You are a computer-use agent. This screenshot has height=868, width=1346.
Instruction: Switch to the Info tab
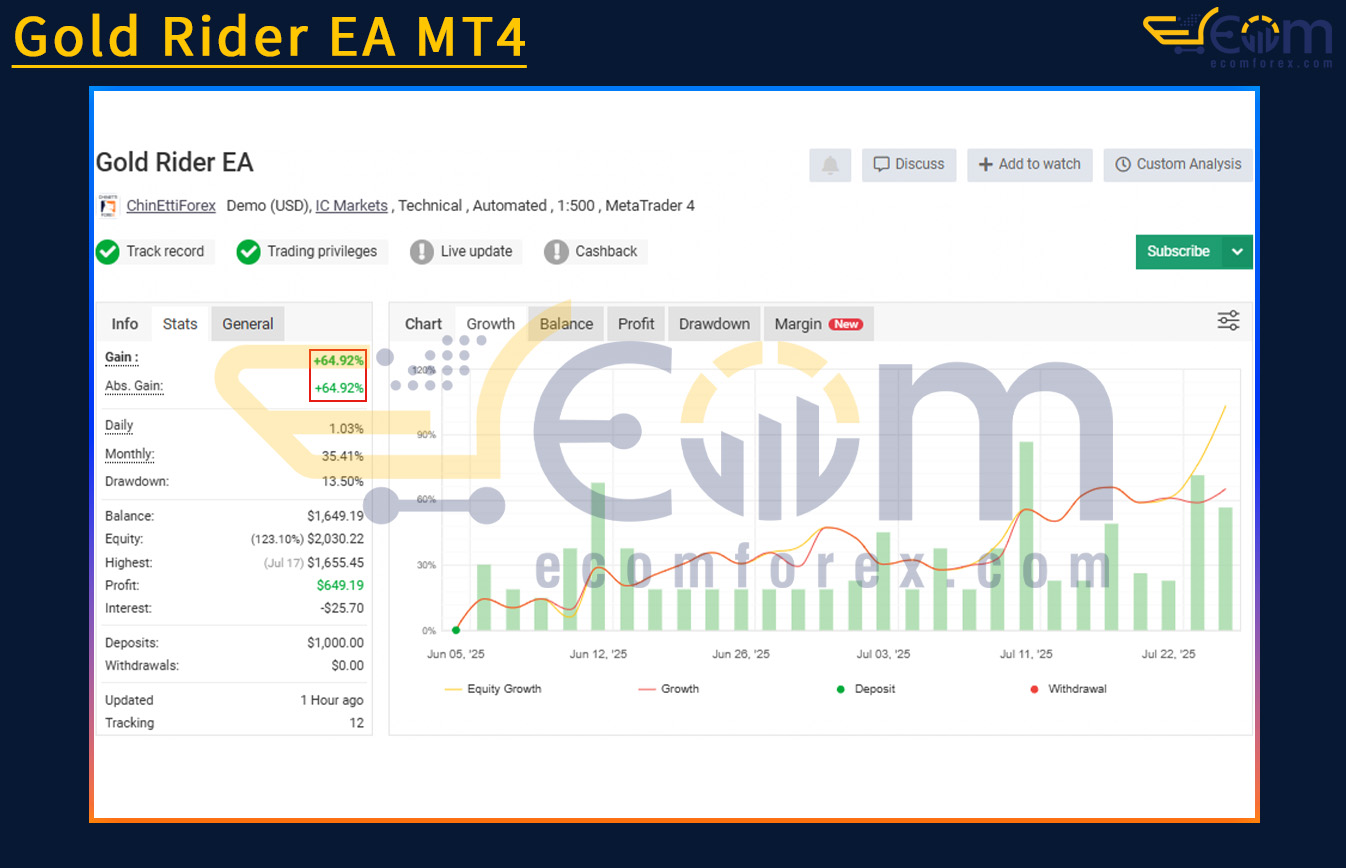click(125, 324)
